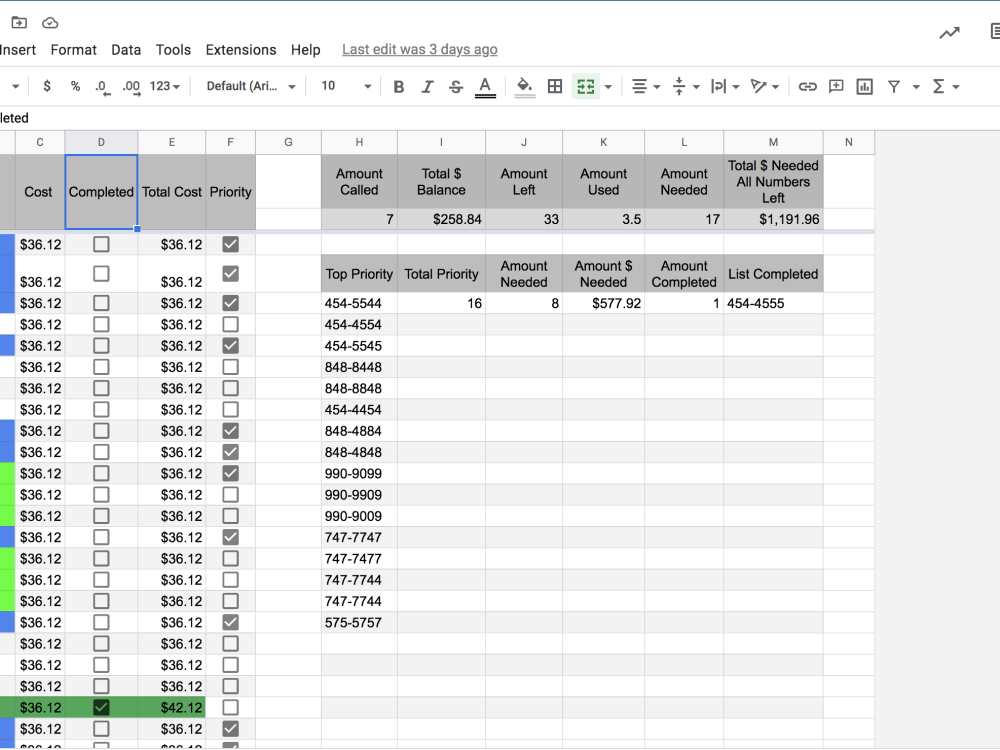
Task: Insert a comment from the toolbar
Action: coord(835,86)
